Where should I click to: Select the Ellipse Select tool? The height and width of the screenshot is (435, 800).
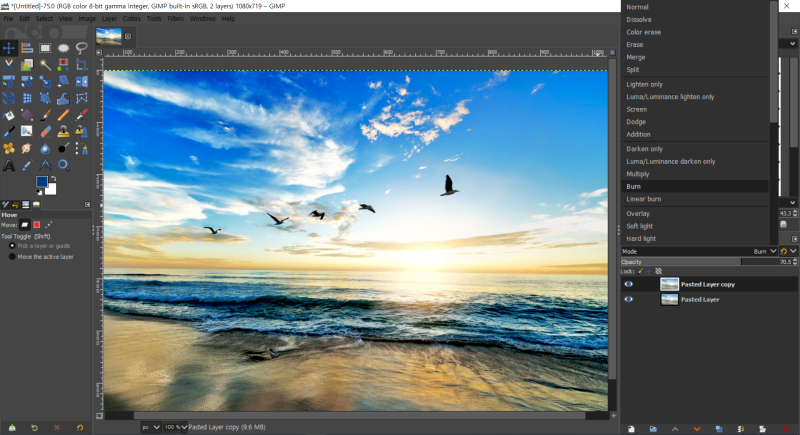pyautogui.click(x=62, y=47)
